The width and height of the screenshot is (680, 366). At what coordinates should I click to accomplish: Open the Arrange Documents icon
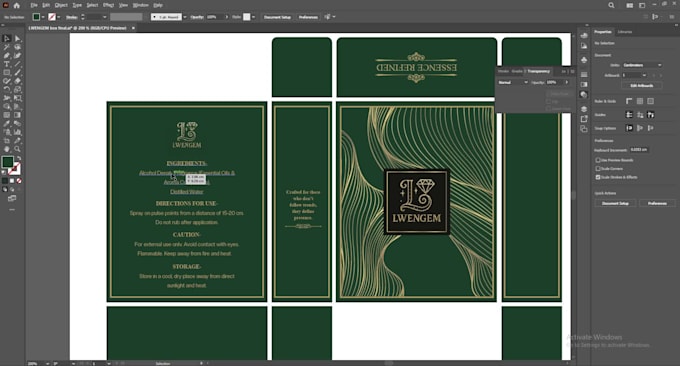pyautogui.click(x=629, y=5)
